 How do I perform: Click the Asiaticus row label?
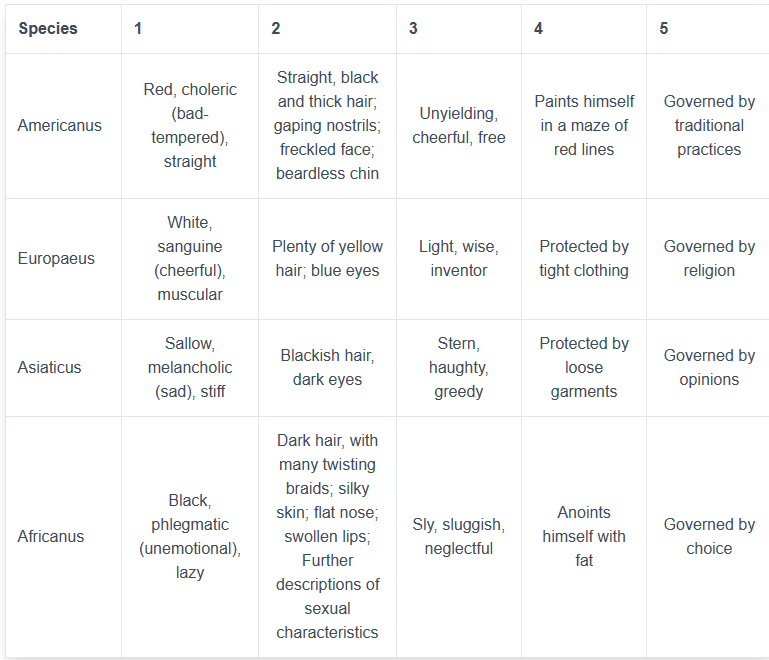pyautogui.click(x=50, y=367)
